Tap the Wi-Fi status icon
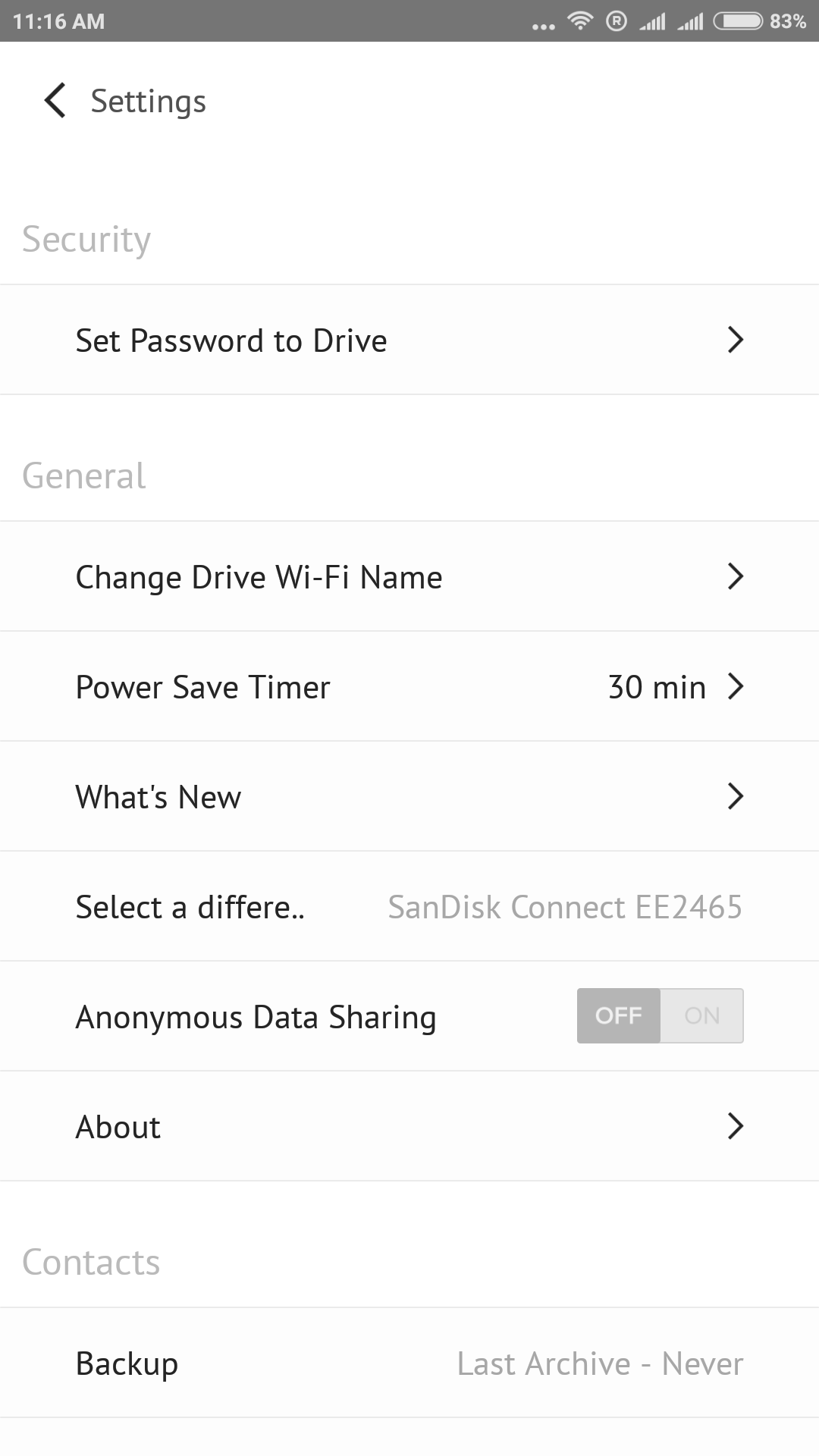 [580, 21]
